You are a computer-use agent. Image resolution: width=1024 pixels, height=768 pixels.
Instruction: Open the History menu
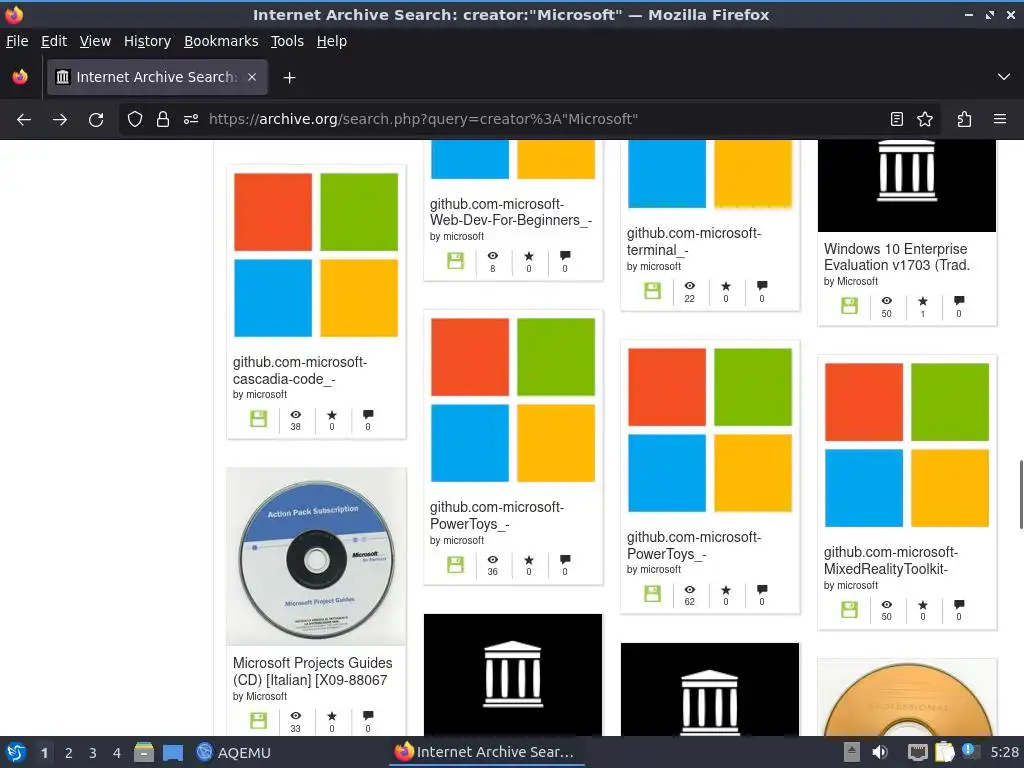click(147, 41)
